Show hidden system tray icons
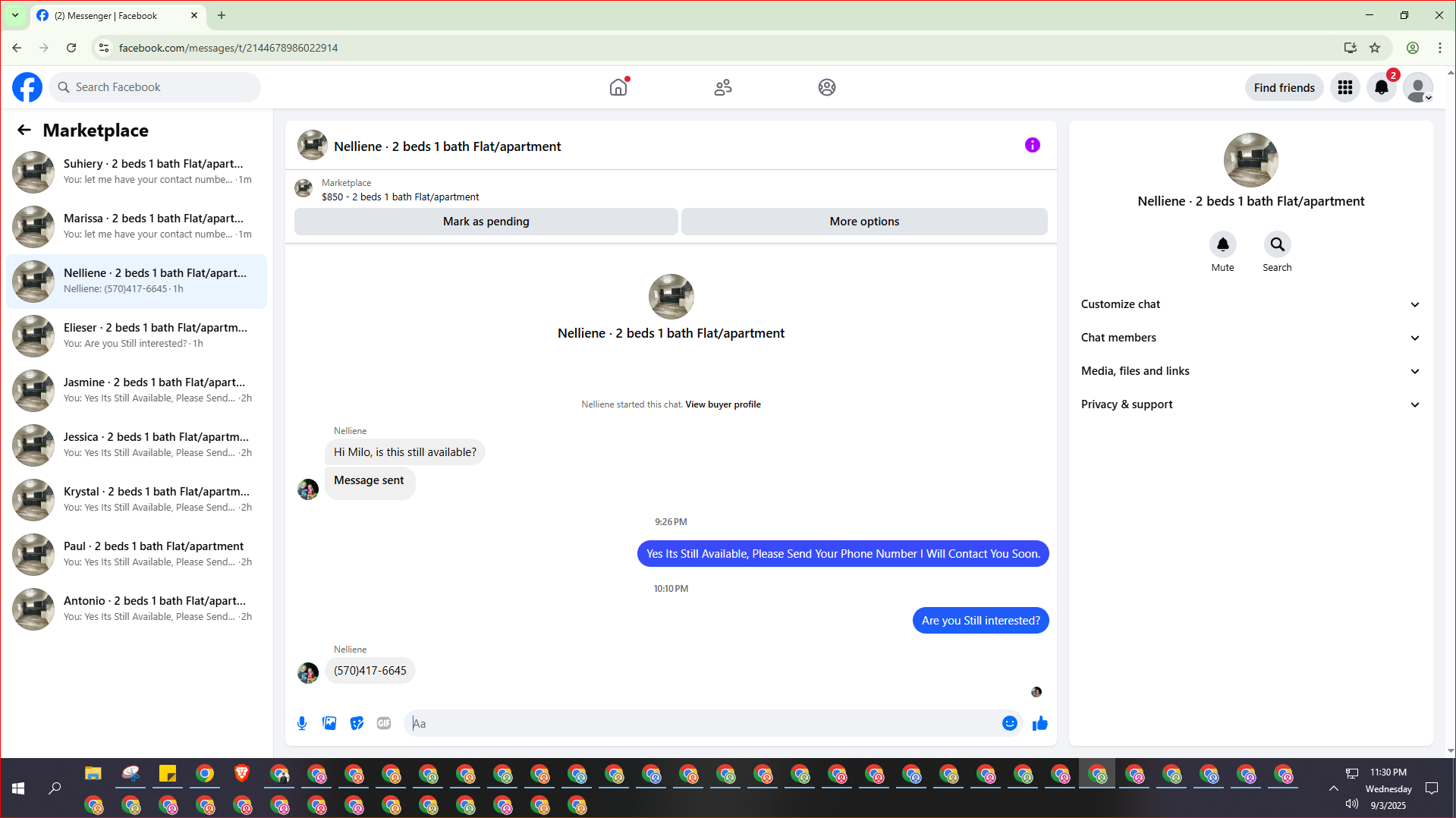 pyautogui.click(x=1333, y=788)
